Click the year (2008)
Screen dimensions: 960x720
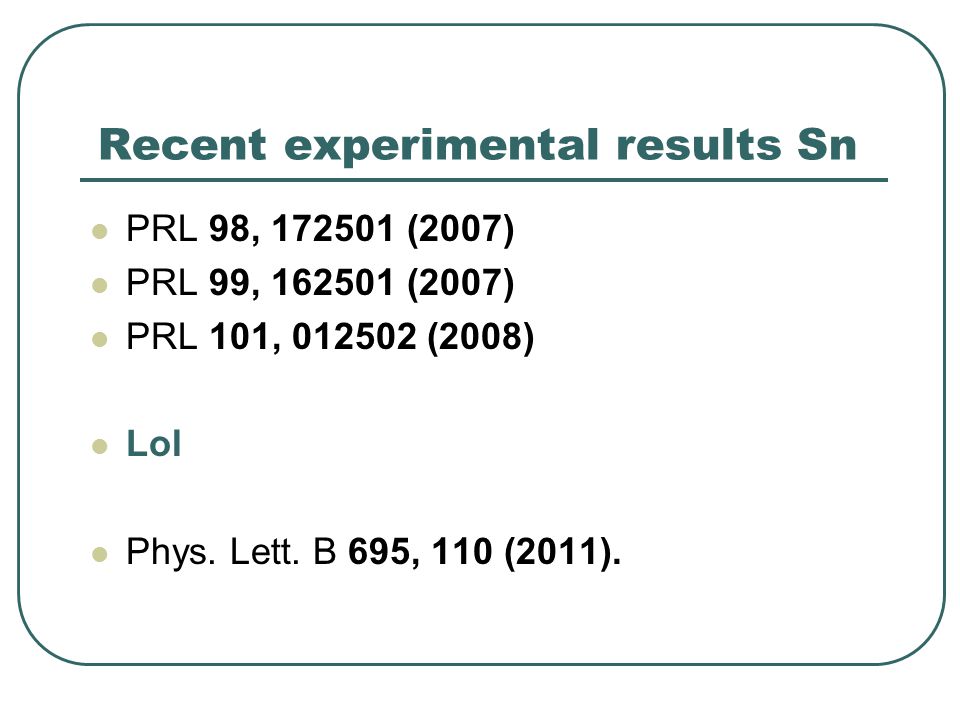click(481, 337)
